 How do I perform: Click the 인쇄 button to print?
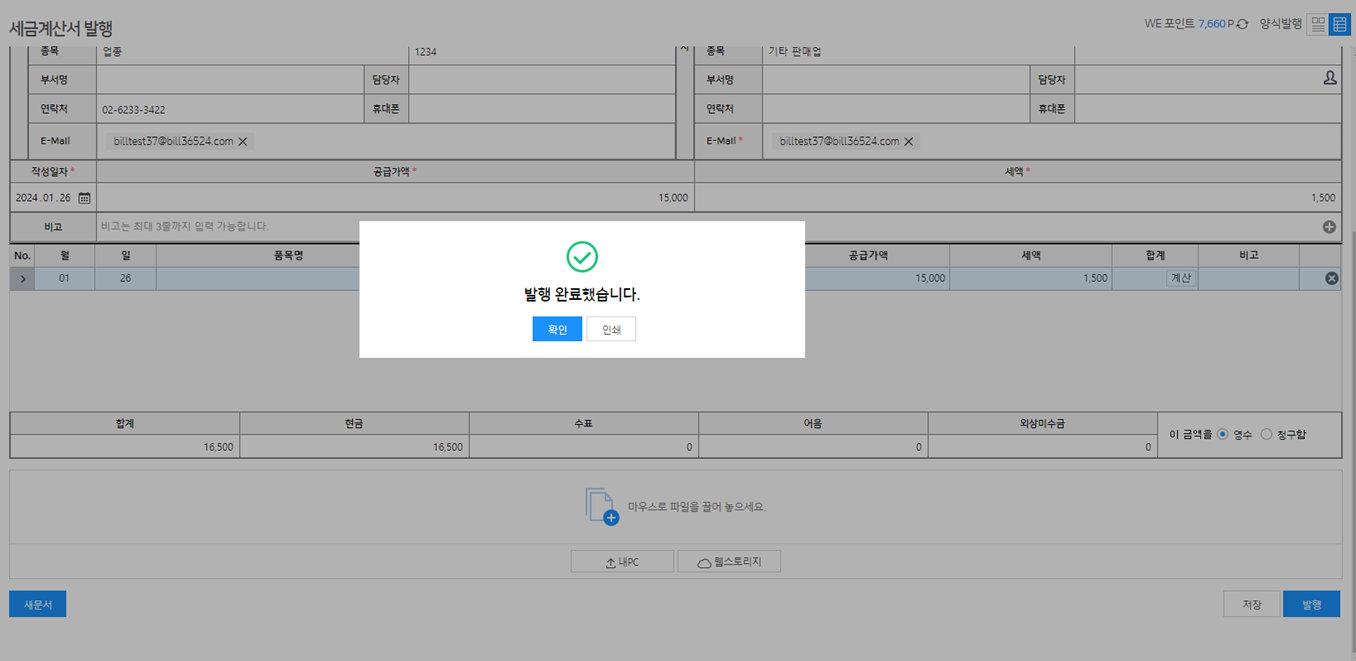tap(611, 330)
